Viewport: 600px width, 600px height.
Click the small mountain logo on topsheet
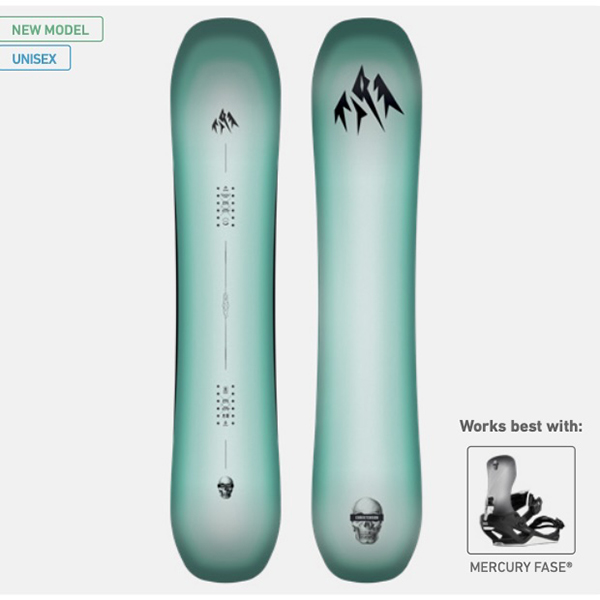pyautogui.click(x=225, y=122)
